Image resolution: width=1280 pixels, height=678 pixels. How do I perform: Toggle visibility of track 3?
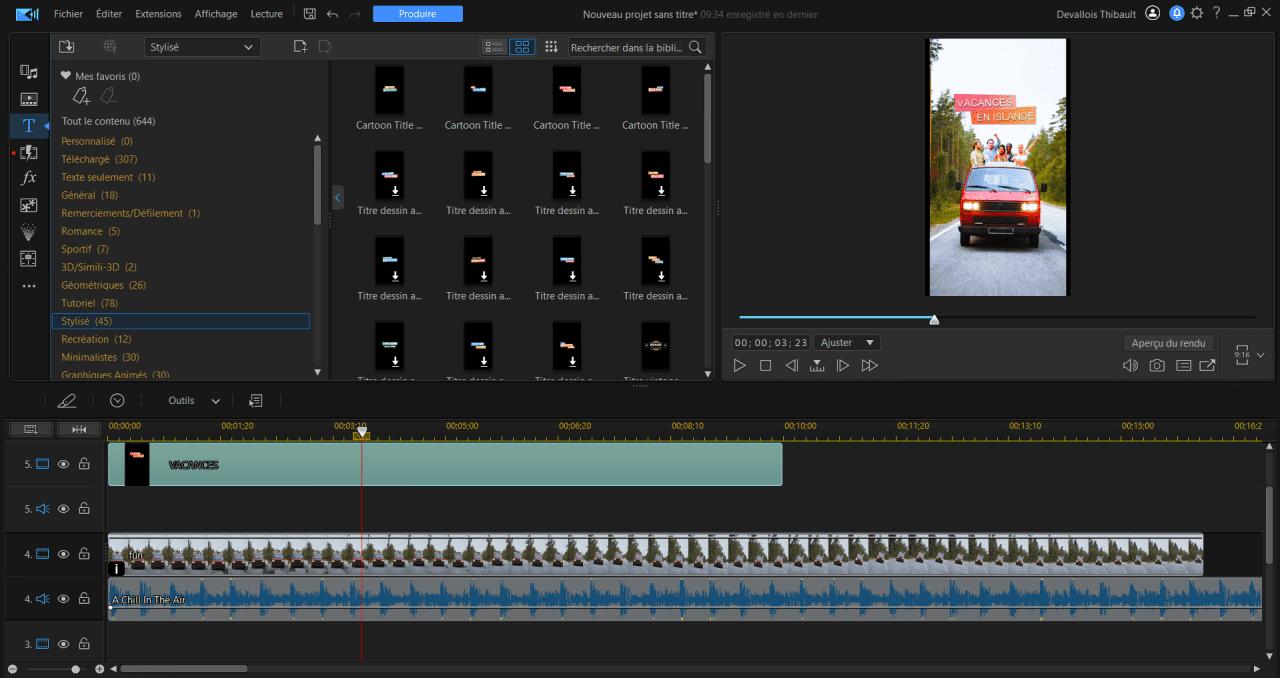click(63, 644)
